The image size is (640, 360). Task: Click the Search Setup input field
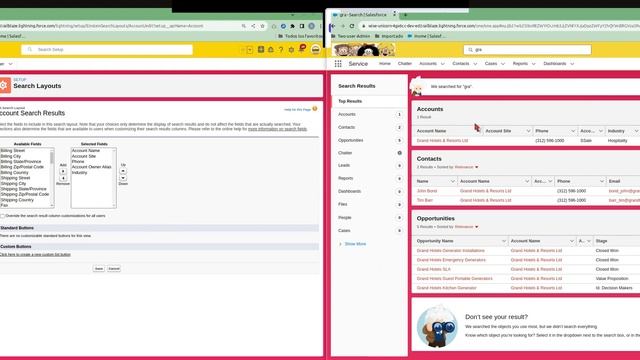[107, 49]
